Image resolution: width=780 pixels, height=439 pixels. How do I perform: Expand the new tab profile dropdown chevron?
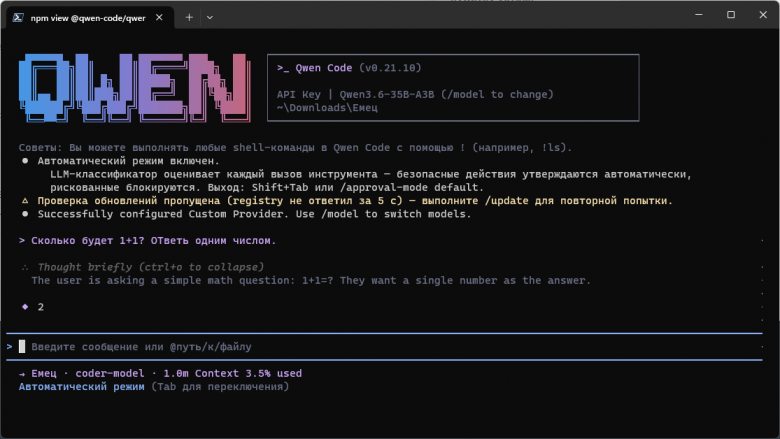210,17
